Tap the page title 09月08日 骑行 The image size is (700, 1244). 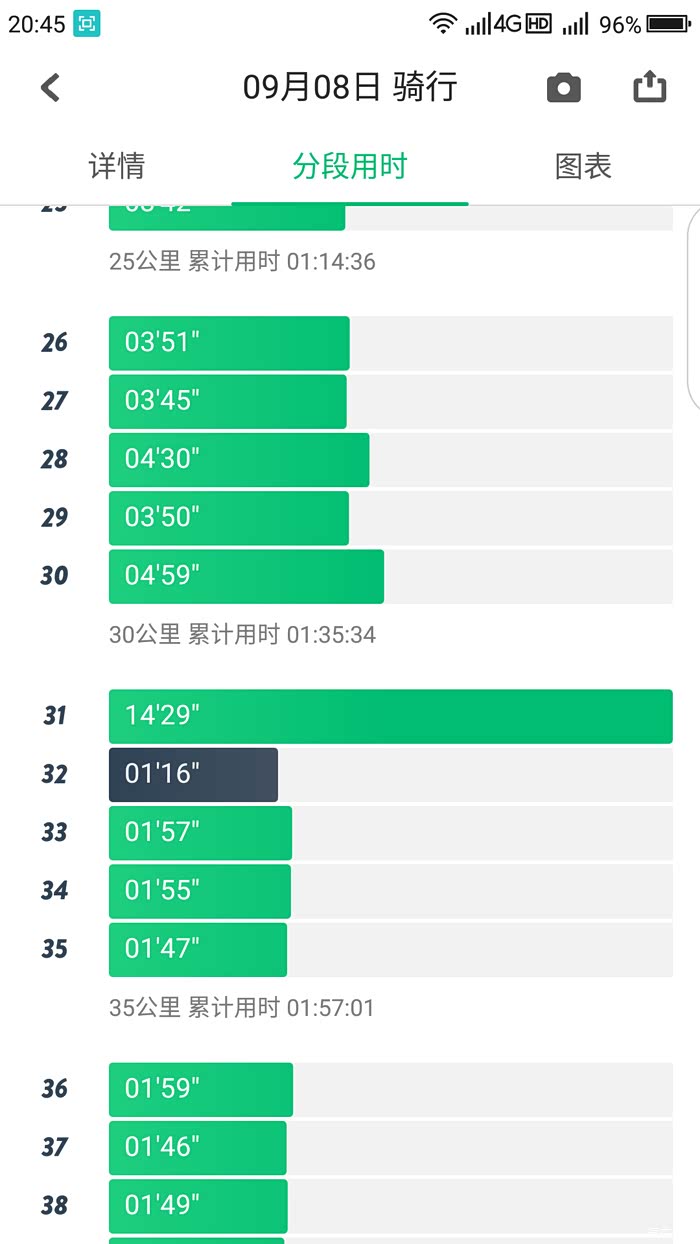tap(350, 87)
